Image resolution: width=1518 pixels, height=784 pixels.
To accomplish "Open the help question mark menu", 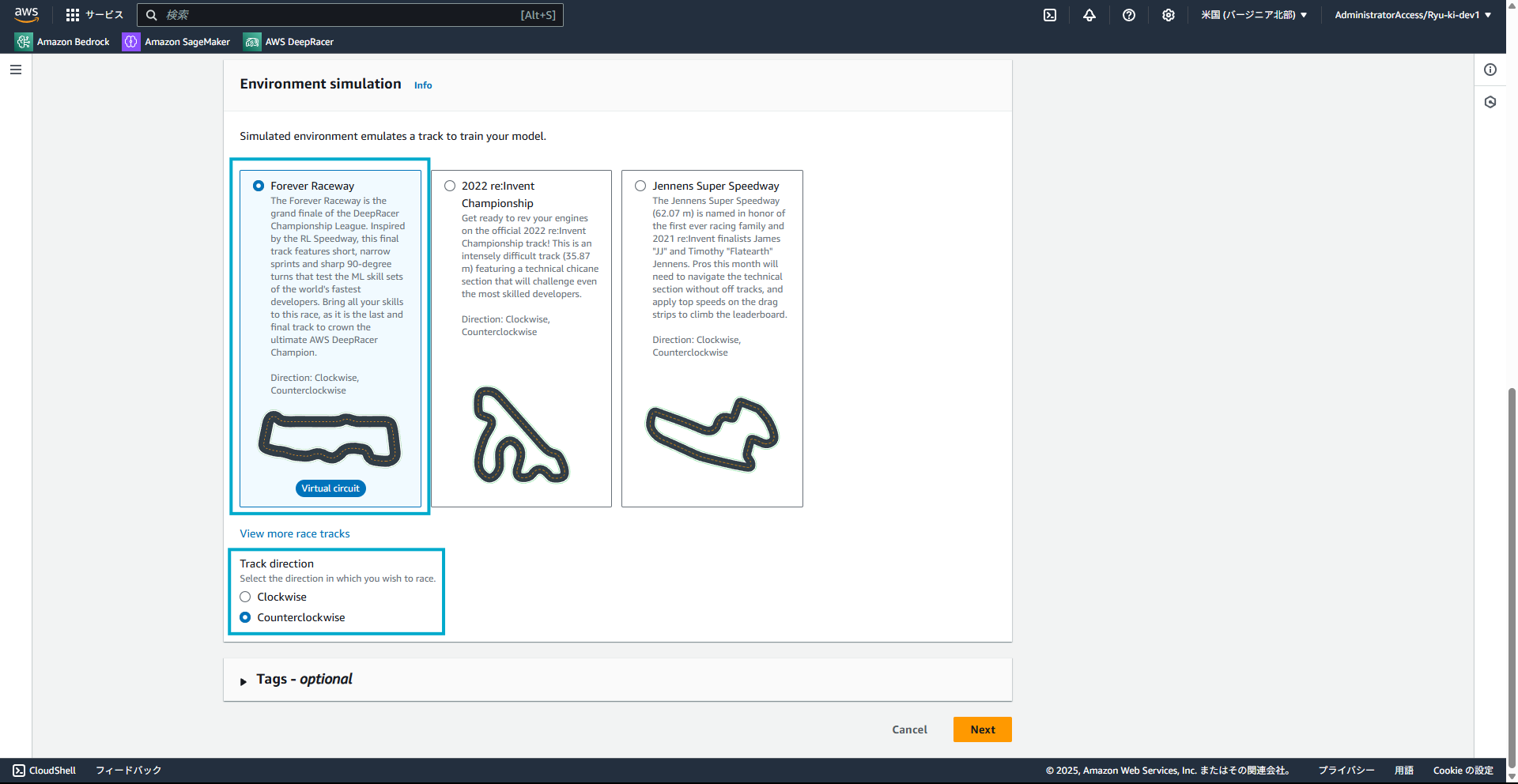I will (x=1129, y=15).
